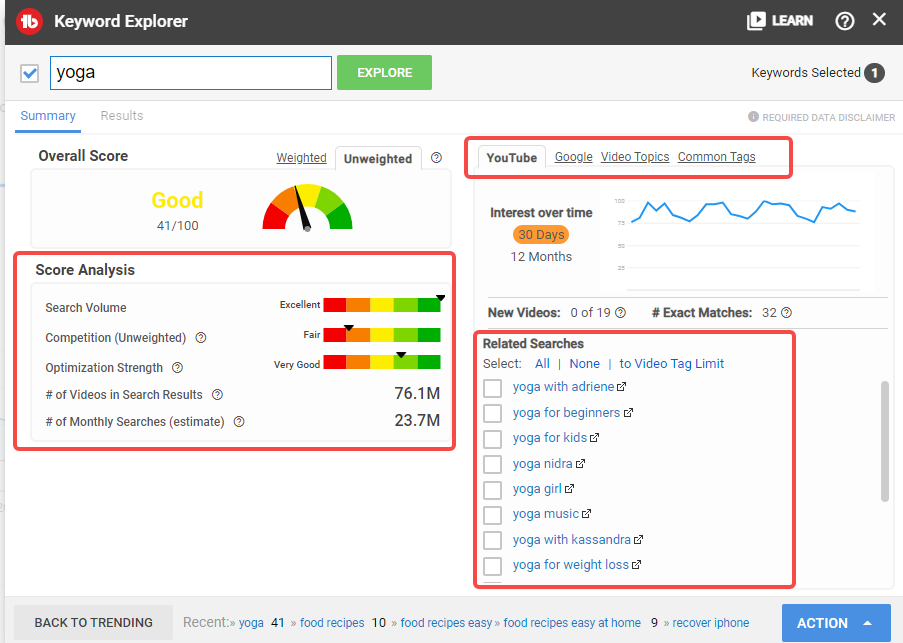Open external link icon for yoga with adriene
This screenshot has height=643, width=903.
coord(621,387)
